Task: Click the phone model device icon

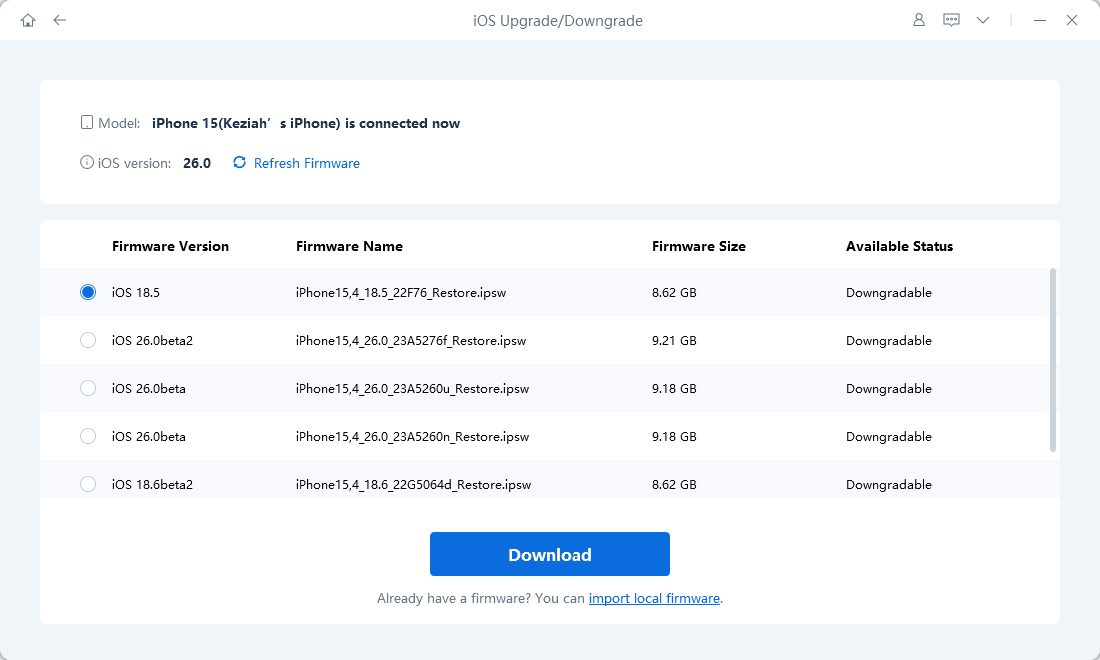Action: pyautogui.click(x=87, y=123)
